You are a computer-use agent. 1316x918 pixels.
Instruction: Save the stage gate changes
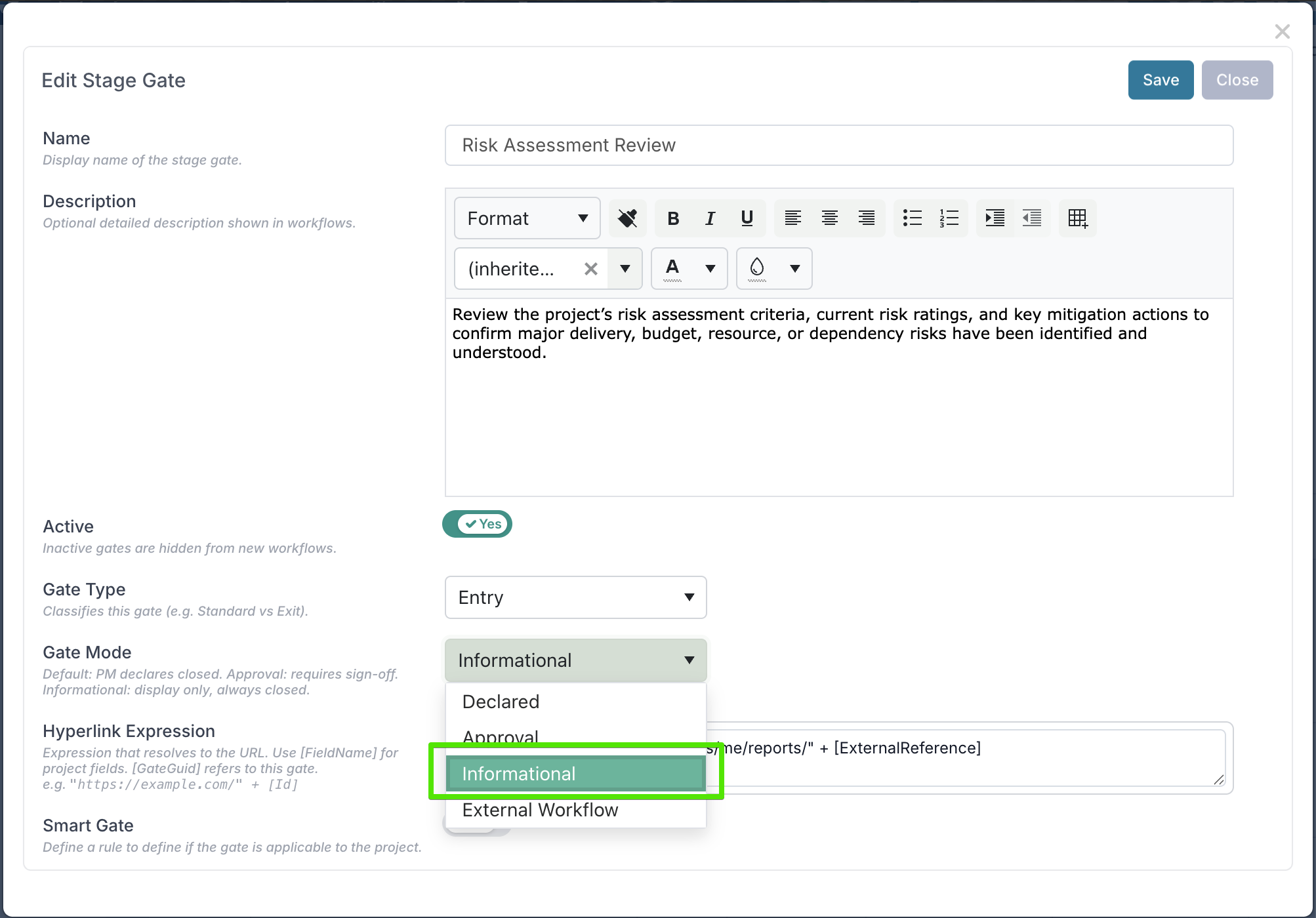1161,80
